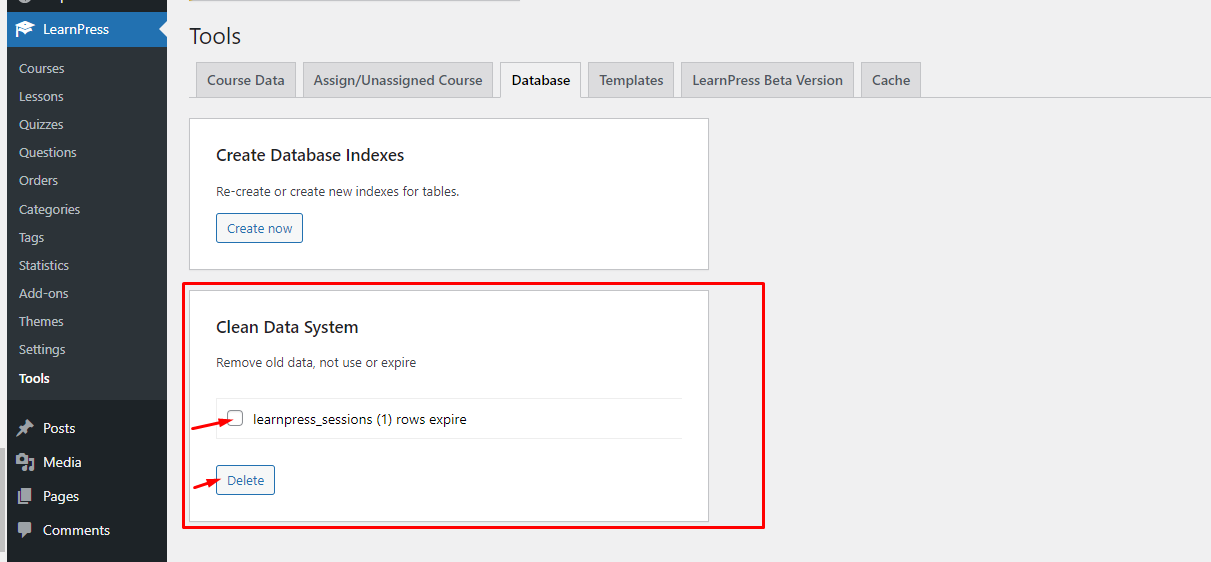Open the Pages menu label
This screenshot has width=1211, height=562.
[61, 496]
